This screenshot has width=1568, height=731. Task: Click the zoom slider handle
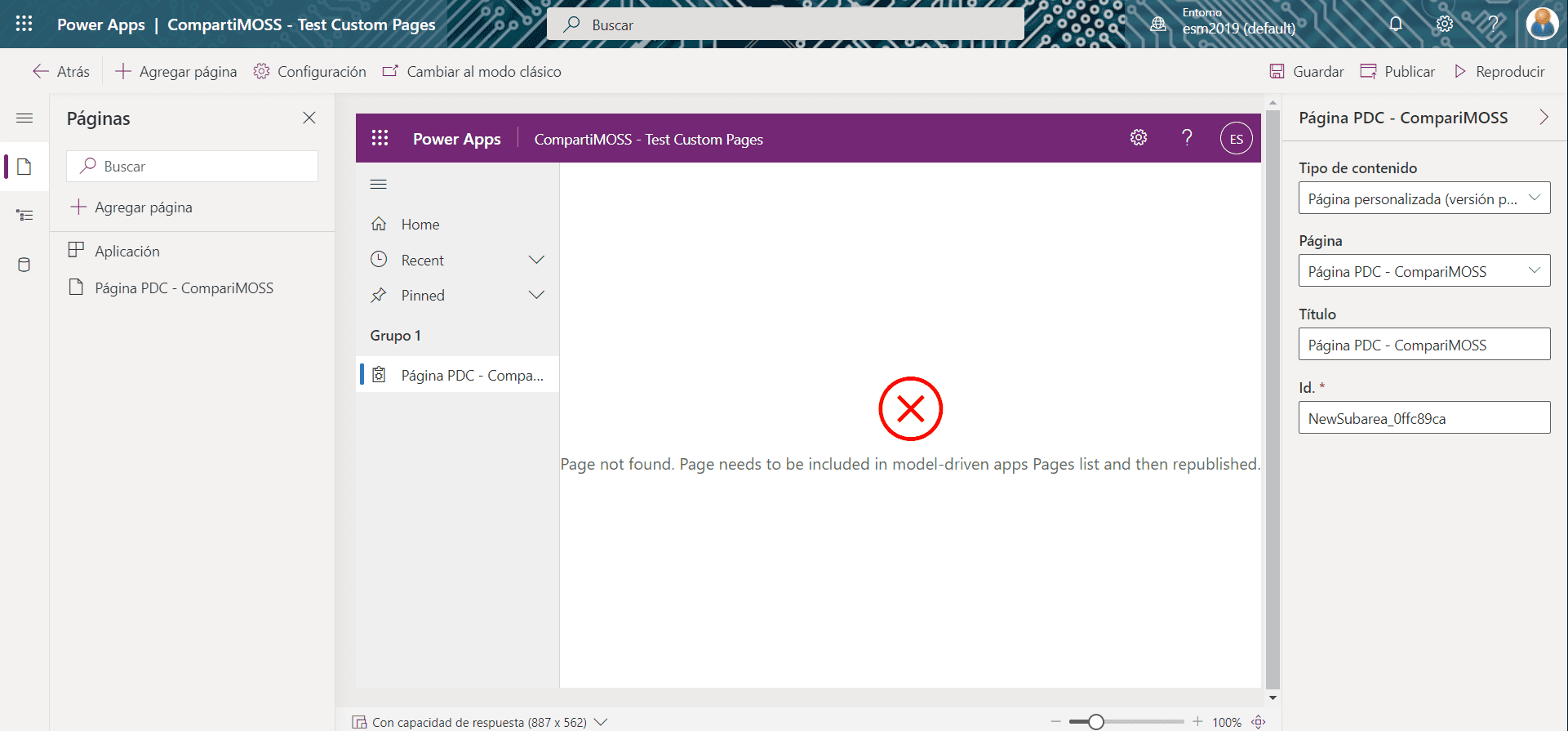(x=1096, y=721)
